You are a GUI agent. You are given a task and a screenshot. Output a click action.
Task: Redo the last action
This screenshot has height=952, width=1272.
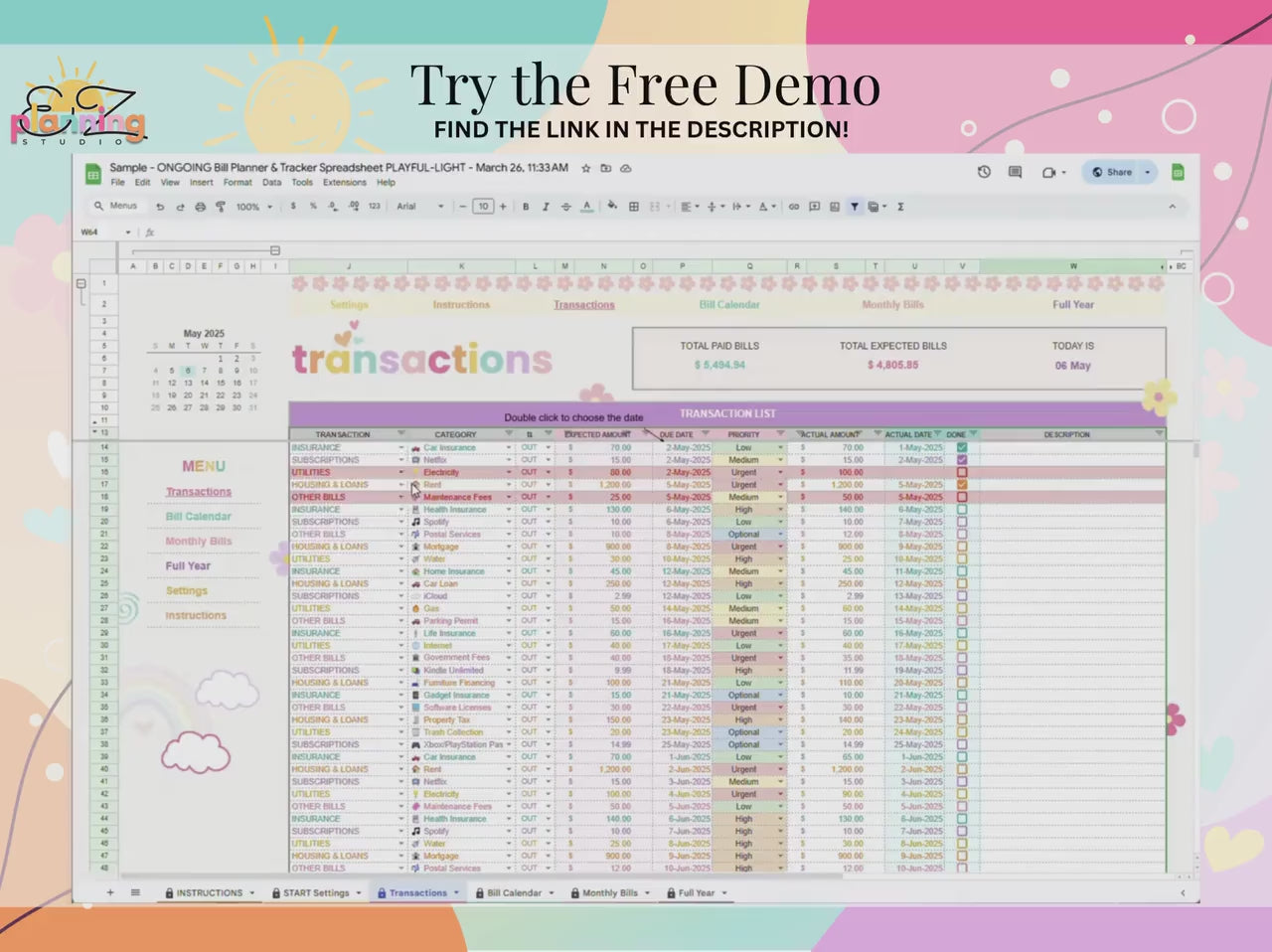click(180, 207)
